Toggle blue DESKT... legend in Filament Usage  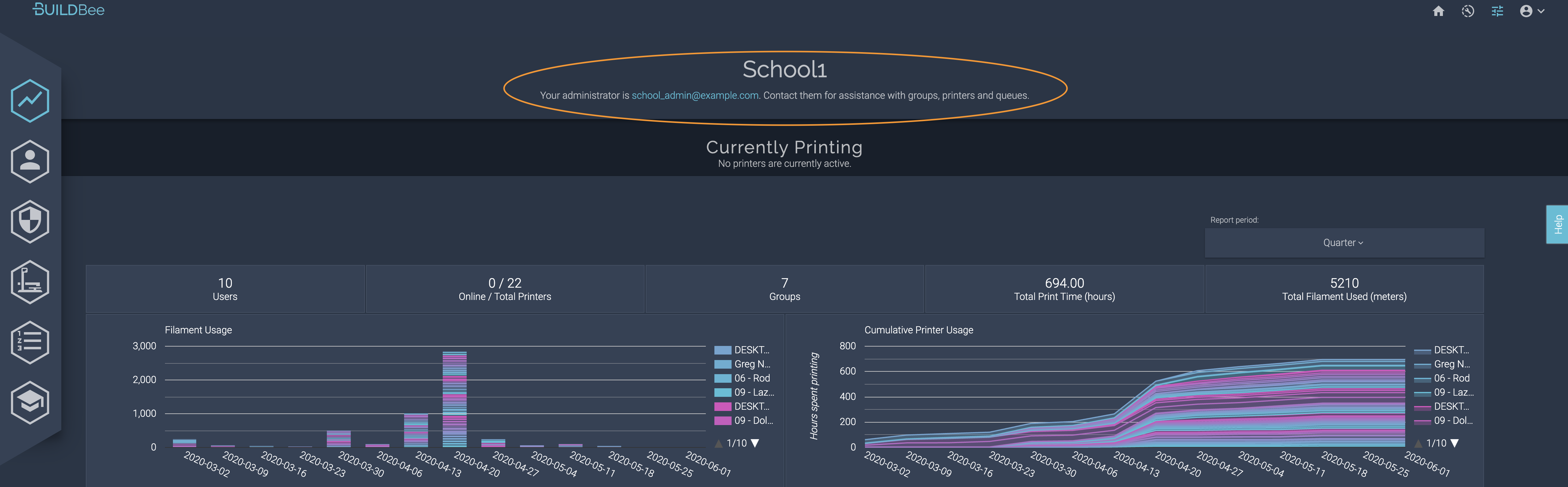(x=742, y=350)
